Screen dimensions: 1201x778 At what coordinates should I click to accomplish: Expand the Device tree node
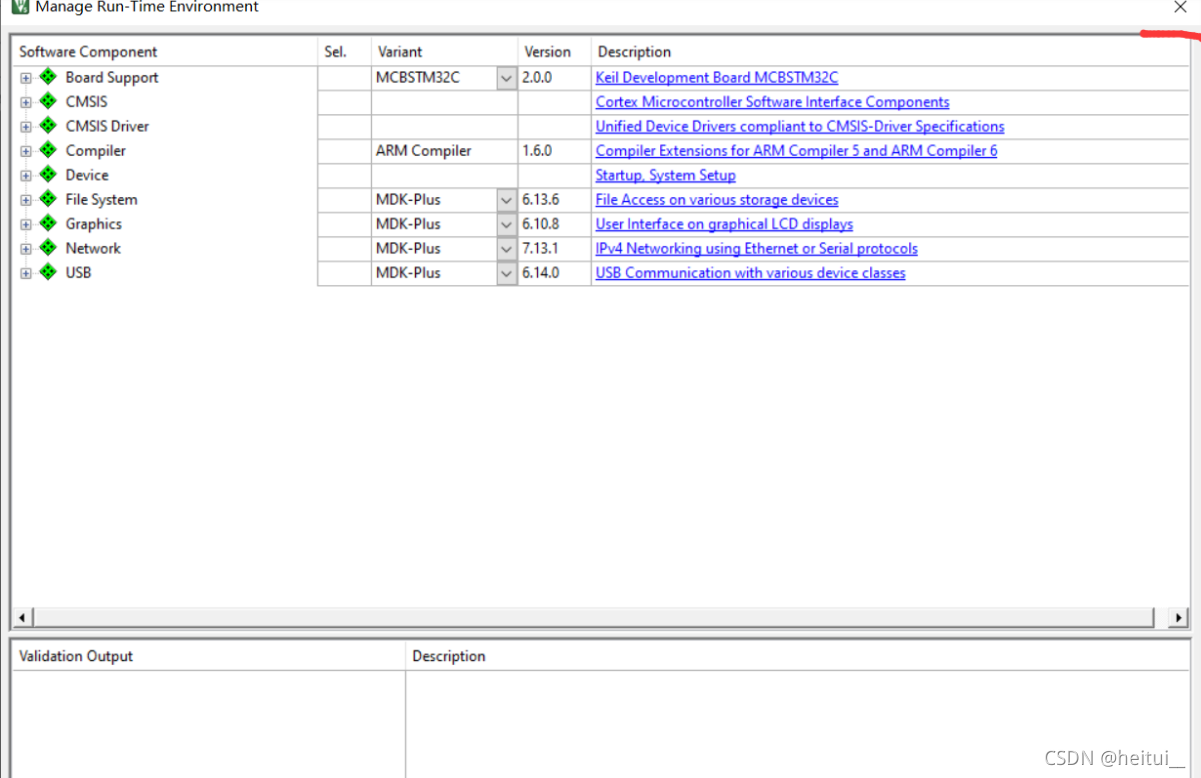coord(26,175)
